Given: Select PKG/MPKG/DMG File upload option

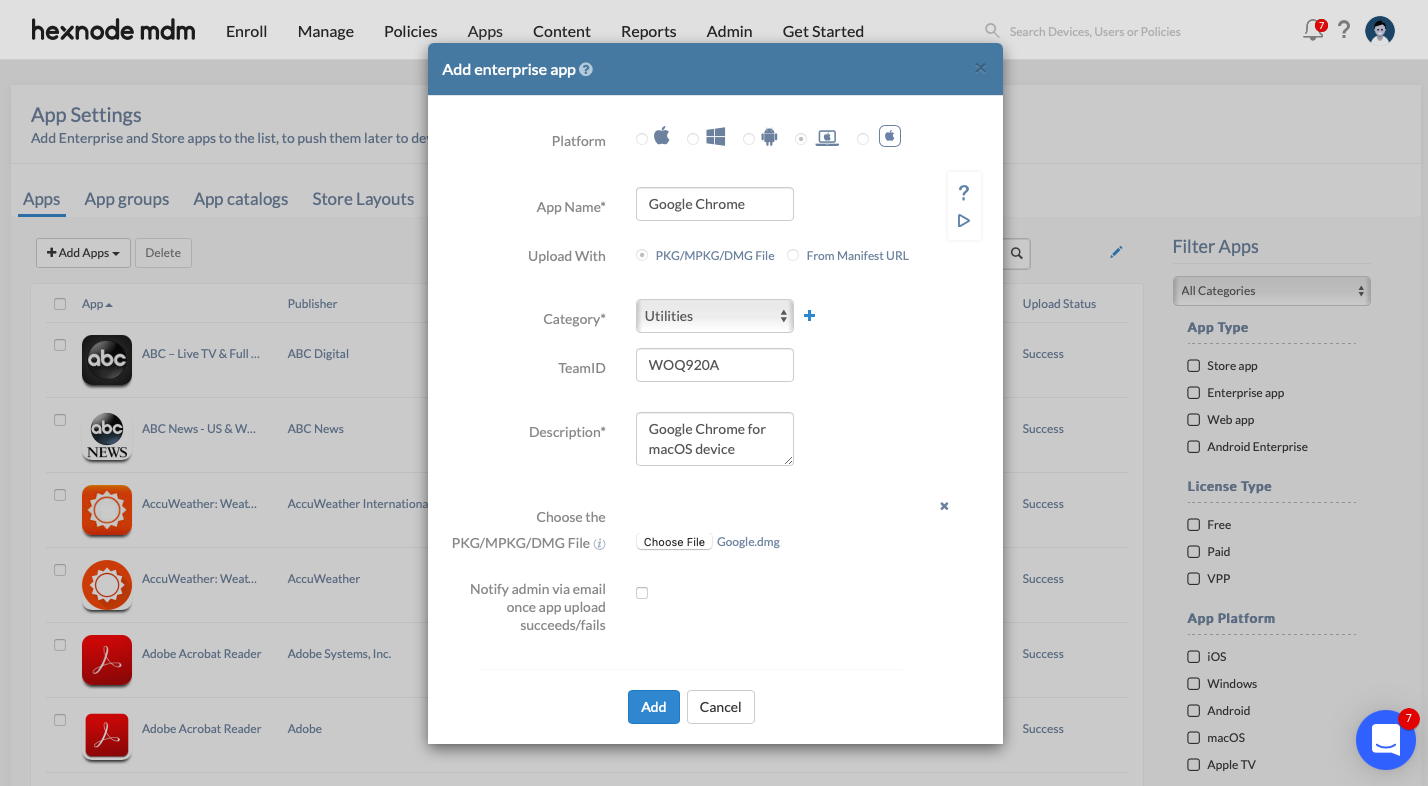Looking at the screenshot, I should point(642,256).
